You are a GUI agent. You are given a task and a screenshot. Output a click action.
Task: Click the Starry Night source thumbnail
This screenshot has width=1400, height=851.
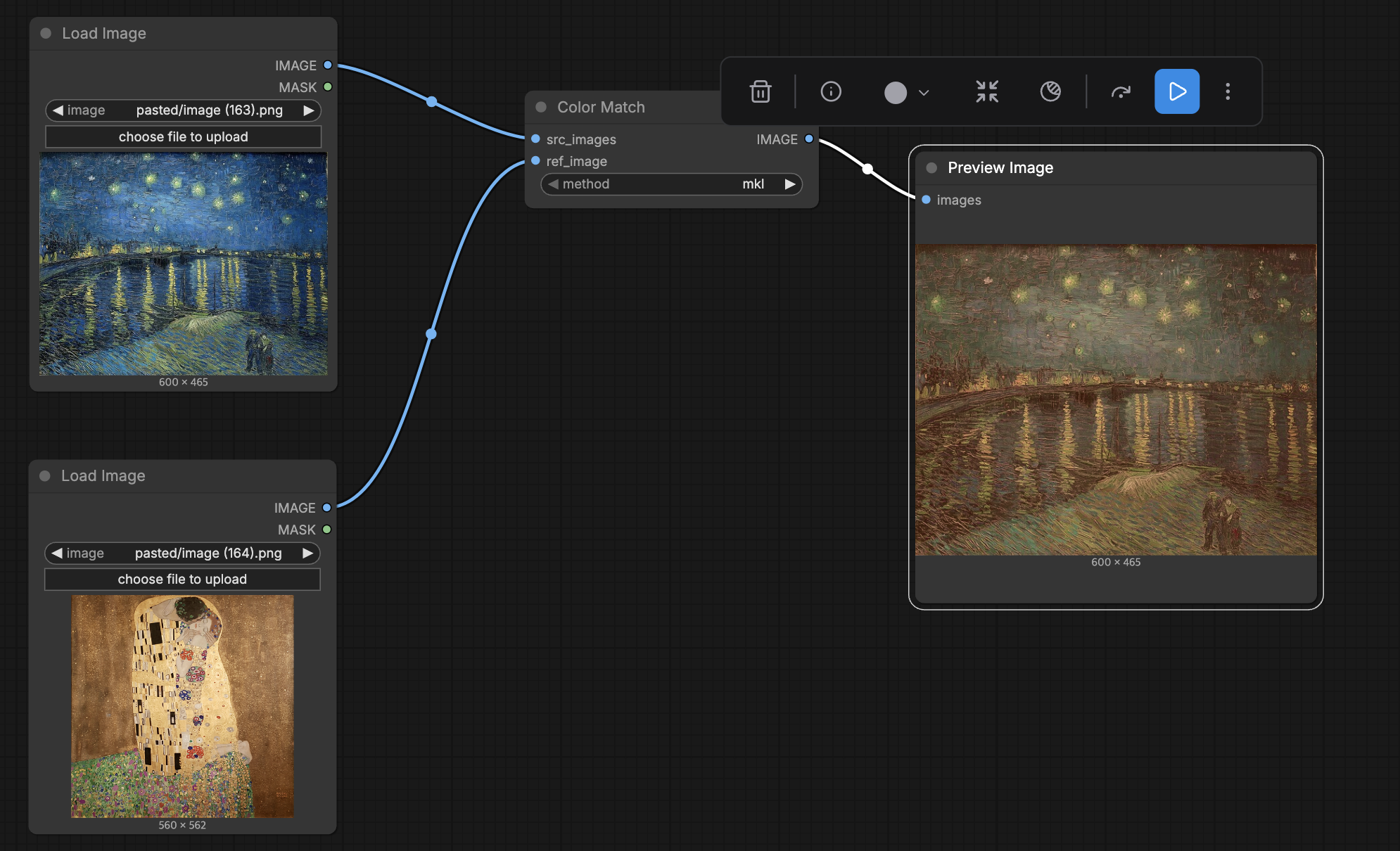coord(184,264)
